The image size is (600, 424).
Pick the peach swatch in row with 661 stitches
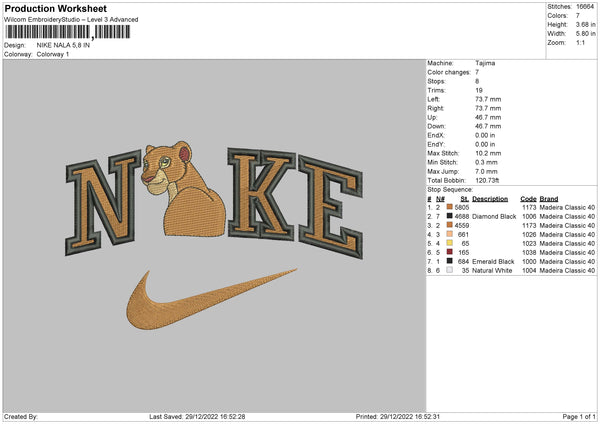[449, 234]
